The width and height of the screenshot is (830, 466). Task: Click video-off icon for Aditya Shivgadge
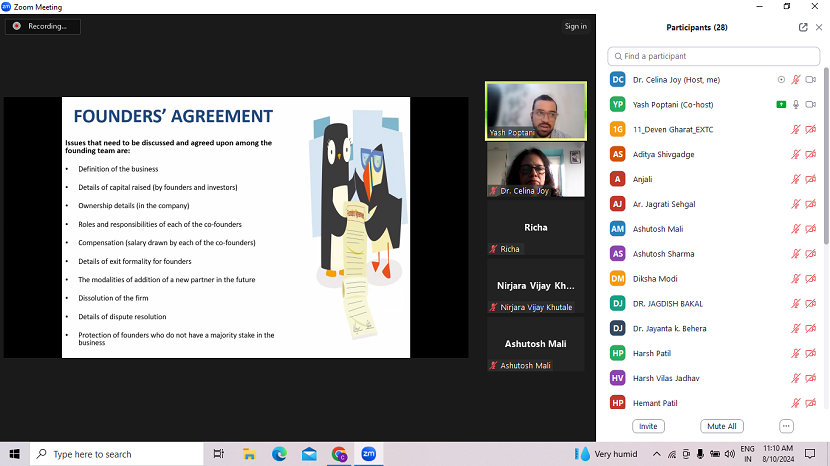(810, 154)
